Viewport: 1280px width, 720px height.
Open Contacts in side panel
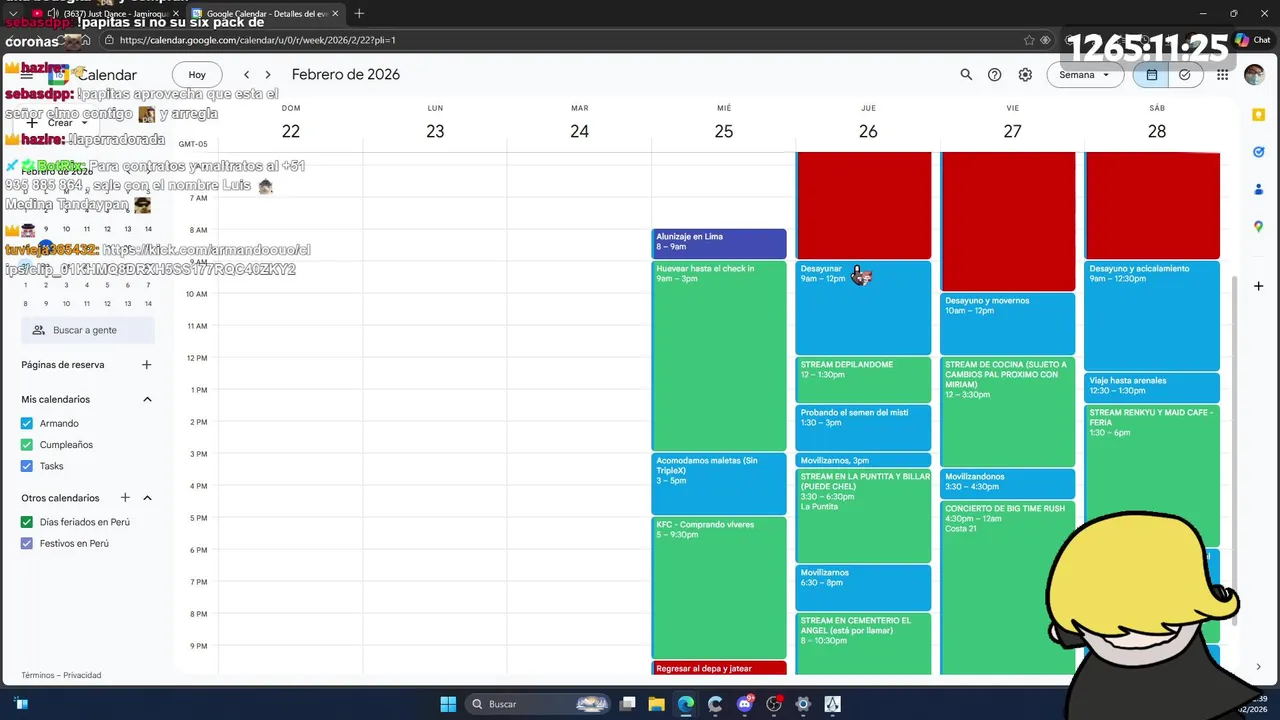click(x=1259, y=189)
